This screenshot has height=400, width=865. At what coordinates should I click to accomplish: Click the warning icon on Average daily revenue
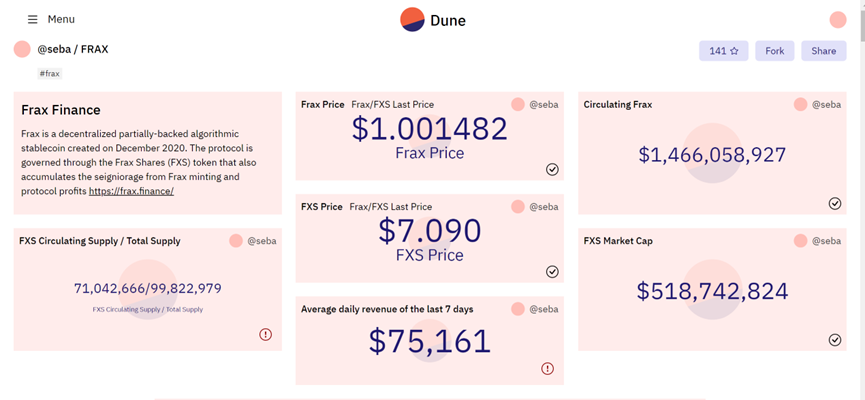(547, 369)
